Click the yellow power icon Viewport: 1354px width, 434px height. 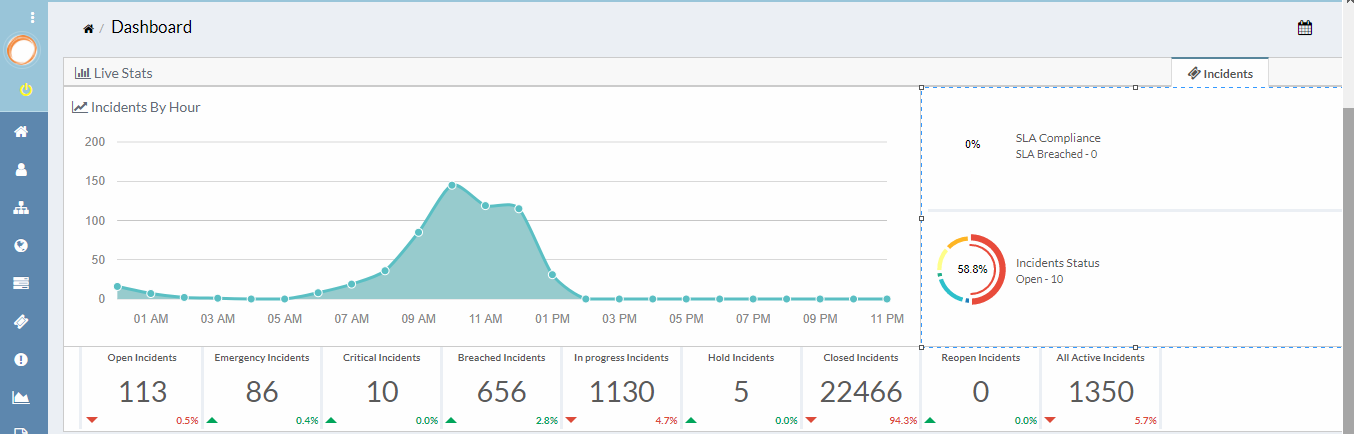[x=26, y=90]
